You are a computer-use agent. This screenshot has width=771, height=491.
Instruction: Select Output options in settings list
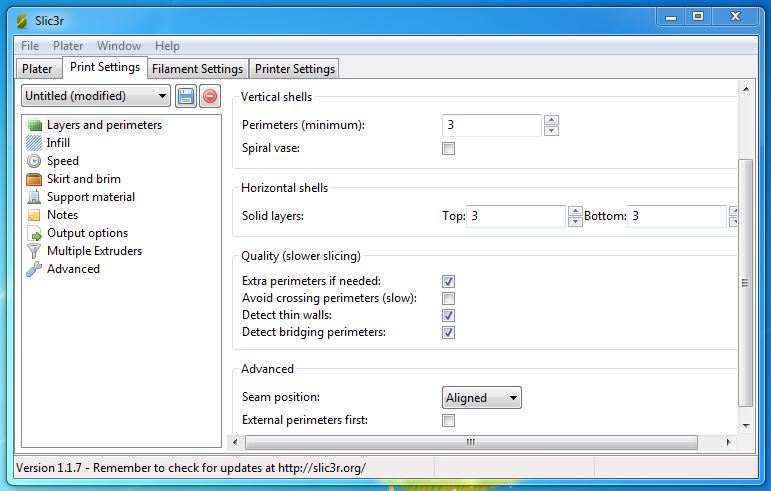click(88, 233)
